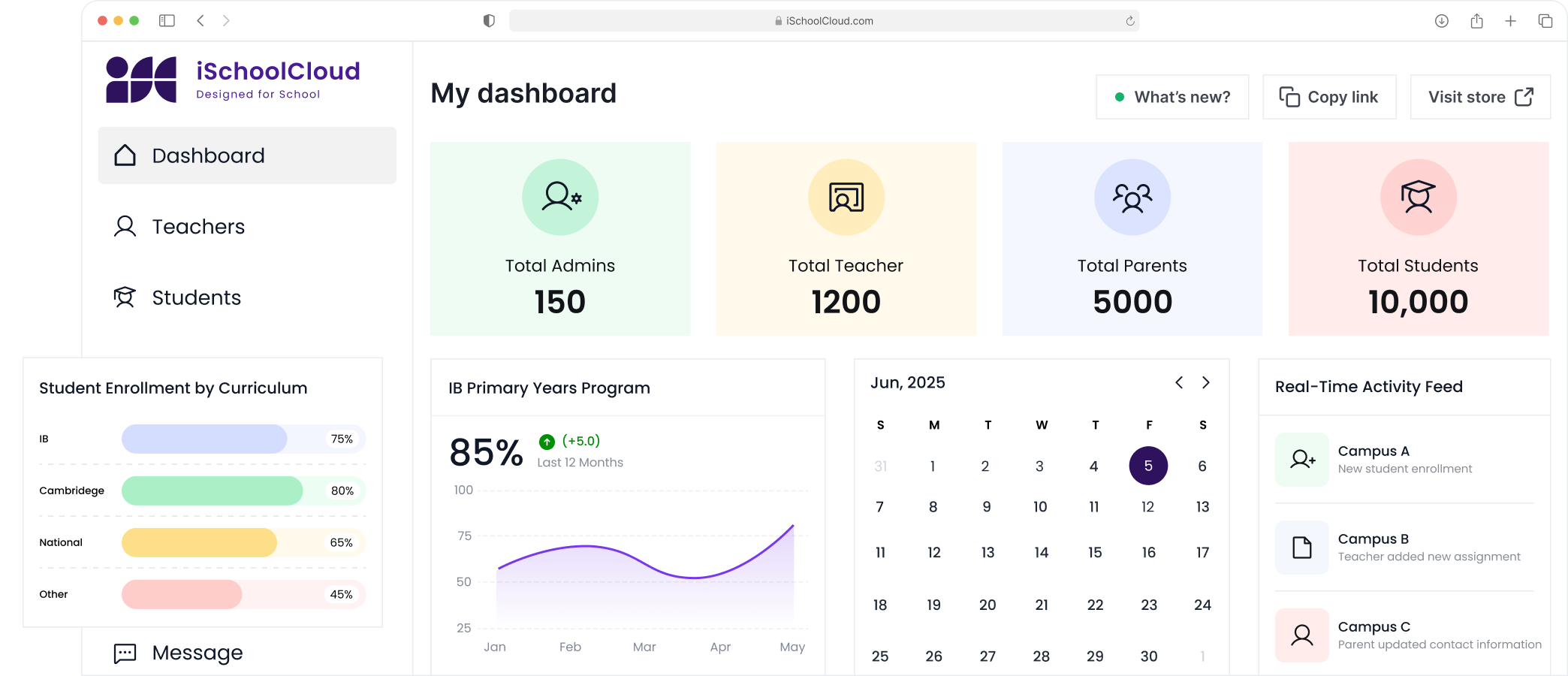The width and height of the screenshot is (1568, 676).
Task: Click the Total Teacher board icon
Action: pyautogui.click(x=846, y=197)
